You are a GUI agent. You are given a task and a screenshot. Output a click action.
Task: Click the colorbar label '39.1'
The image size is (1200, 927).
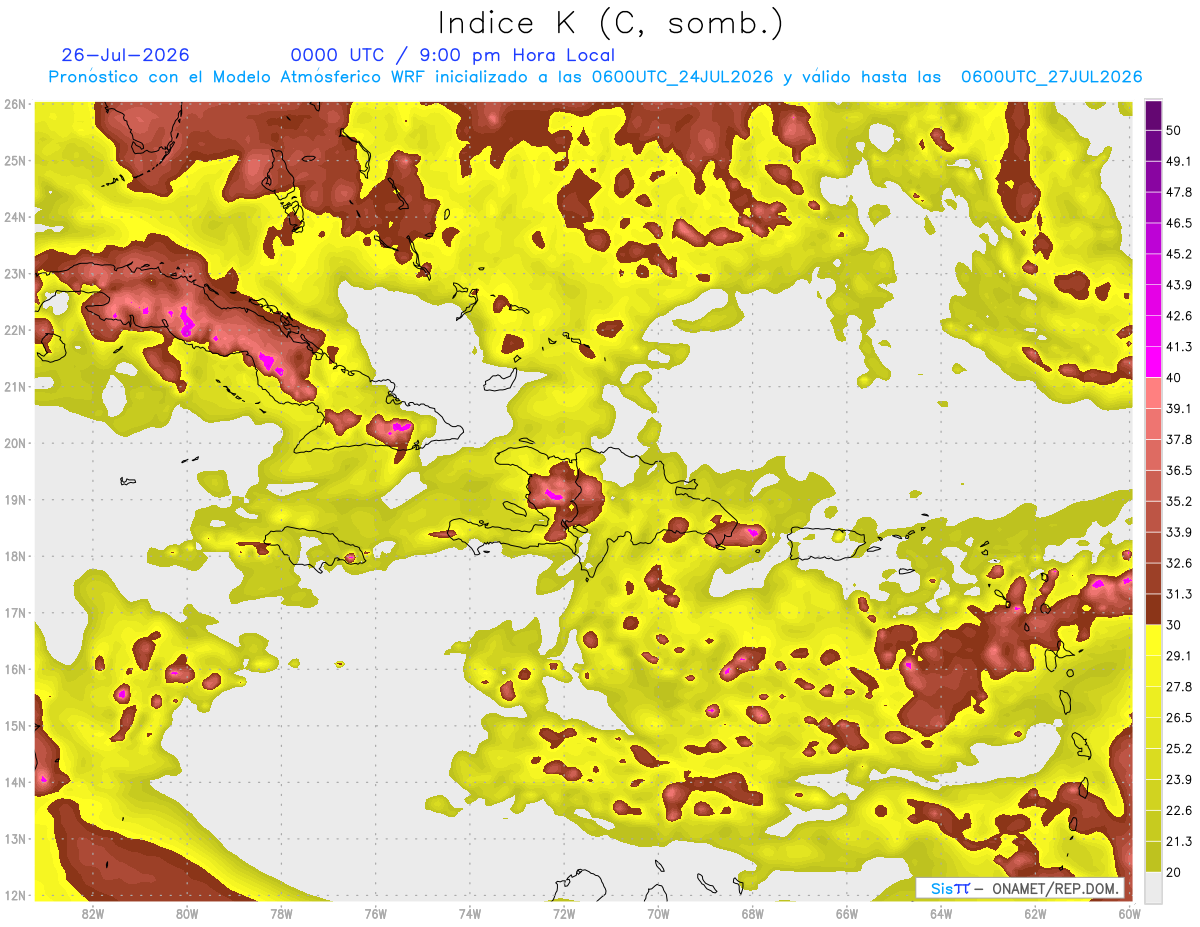click(x=1178, y=408)
